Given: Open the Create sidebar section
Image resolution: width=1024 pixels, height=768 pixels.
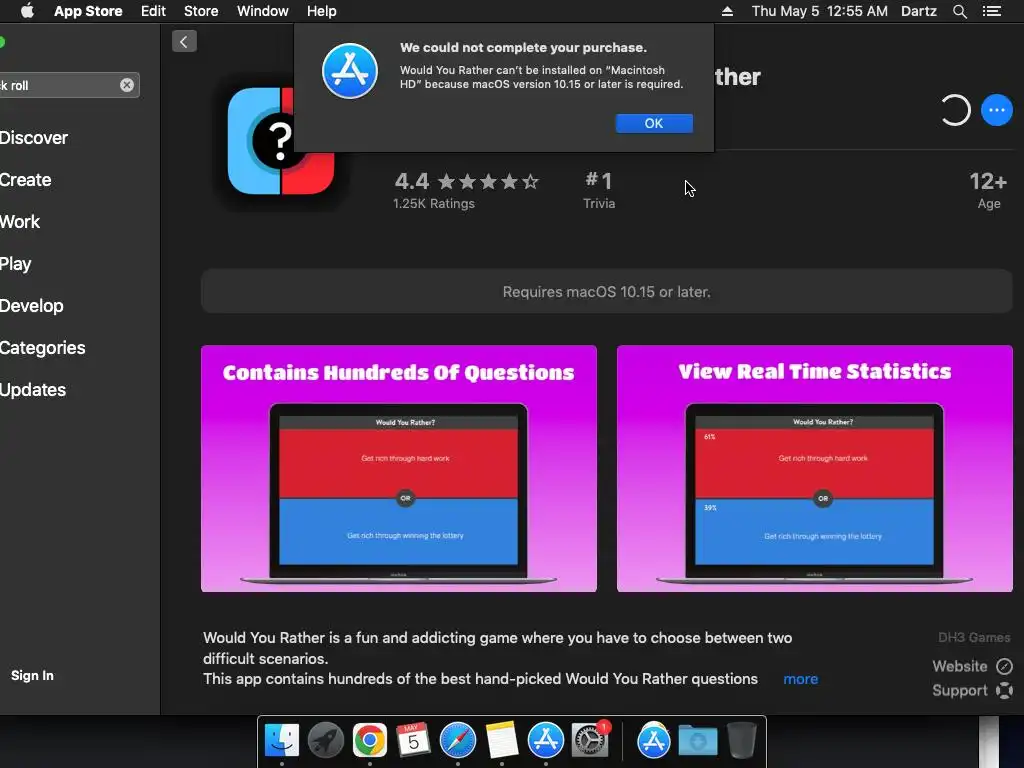Looking at the screenshot, I should (25, 180).
